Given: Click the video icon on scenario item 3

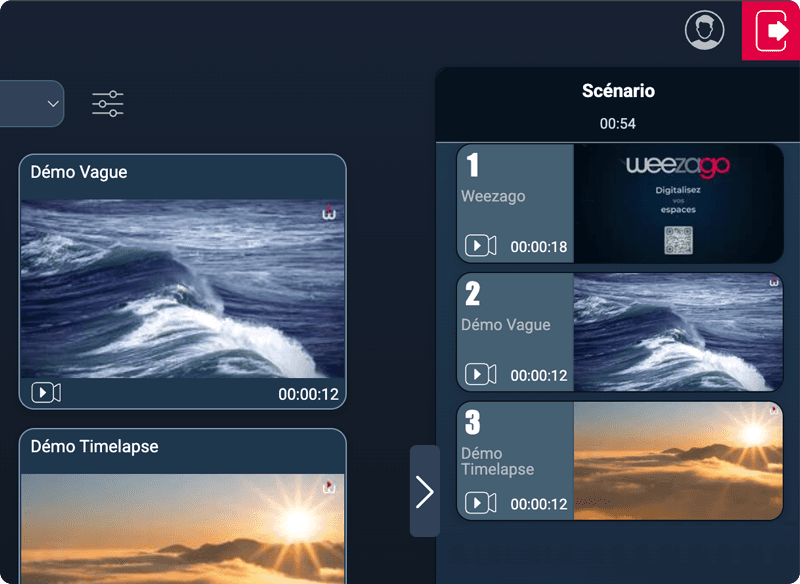Looking at the screenshot, I should pyautogui.click(x=480, y=504).
